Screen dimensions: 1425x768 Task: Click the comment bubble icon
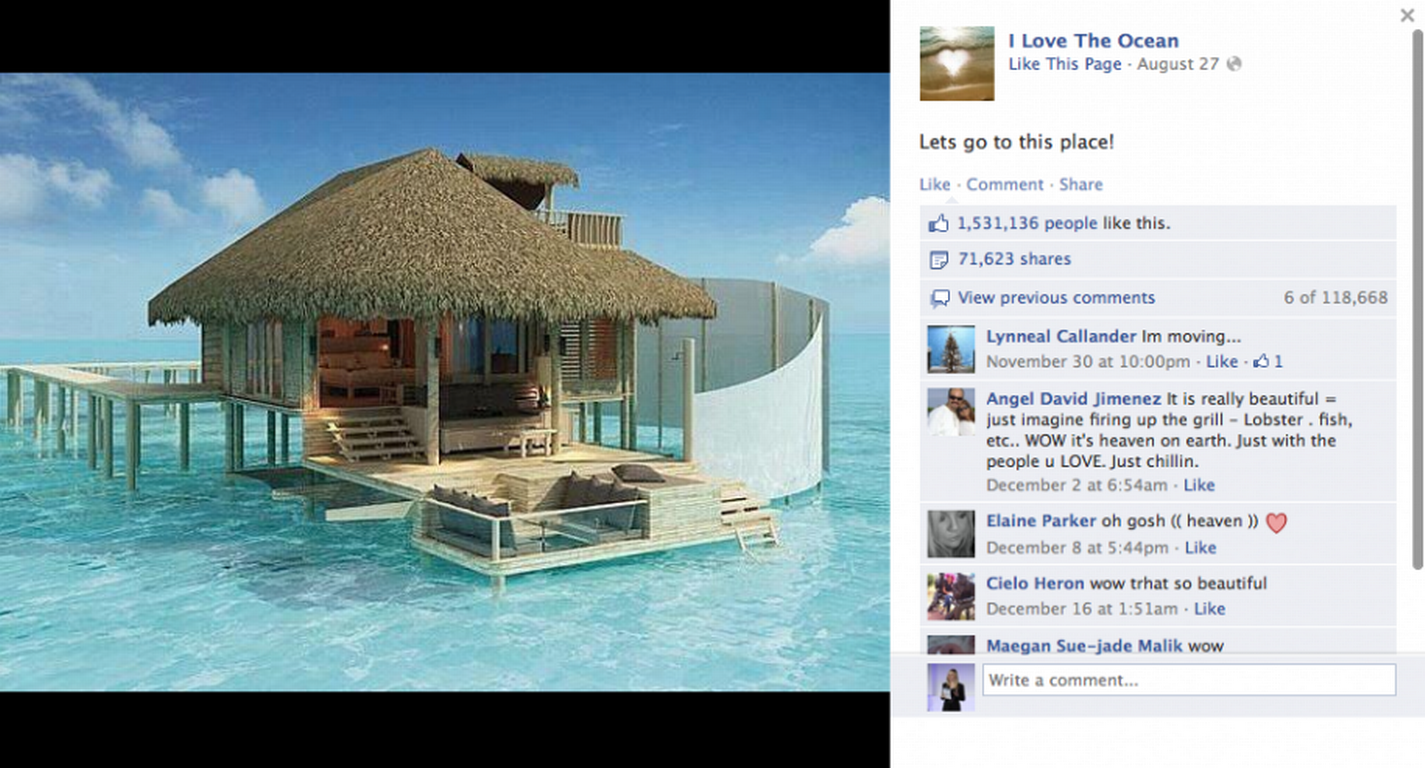(939, 298)
